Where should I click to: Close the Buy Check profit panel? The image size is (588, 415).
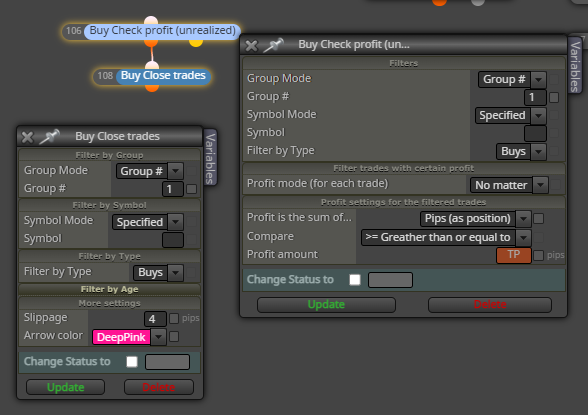point(251,46)
